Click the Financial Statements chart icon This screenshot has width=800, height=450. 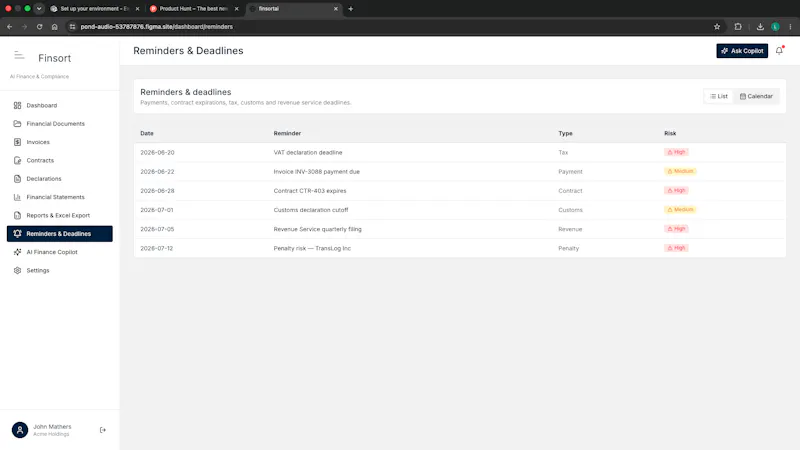(x=17, y=197)
